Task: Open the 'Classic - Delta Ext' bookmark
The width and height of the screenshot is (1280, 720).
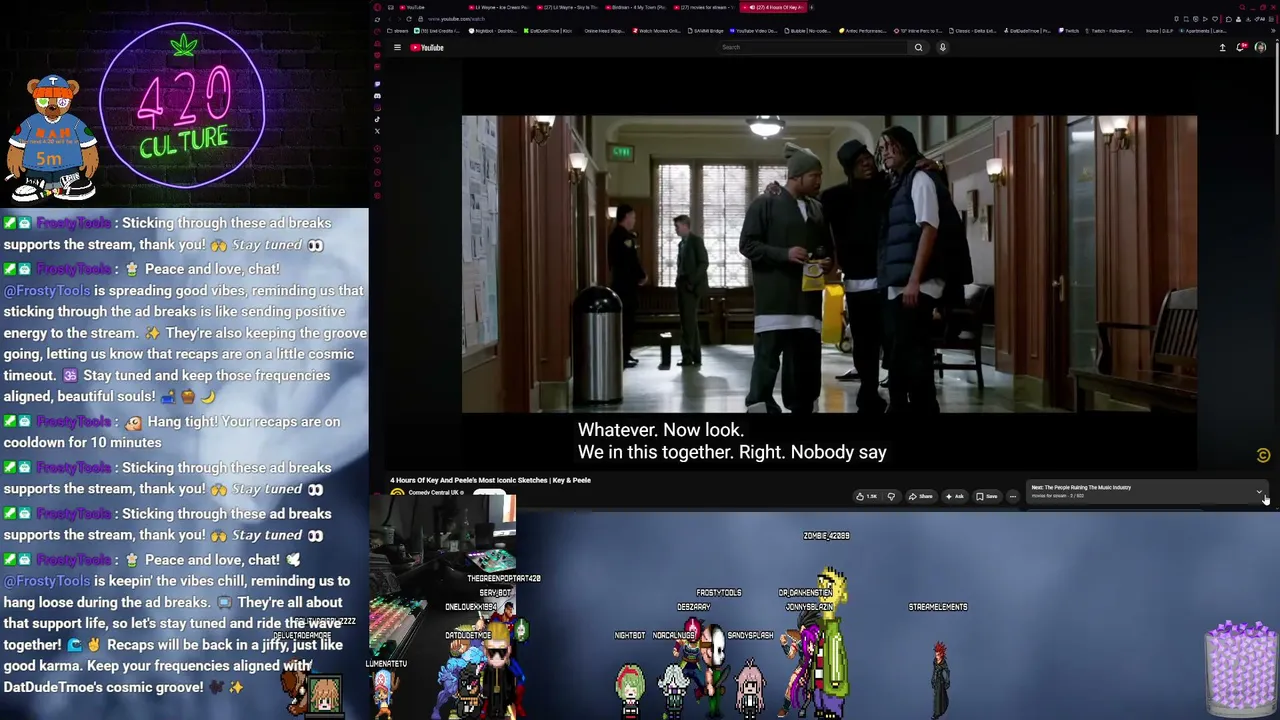Action: click(x=975, y=31)
